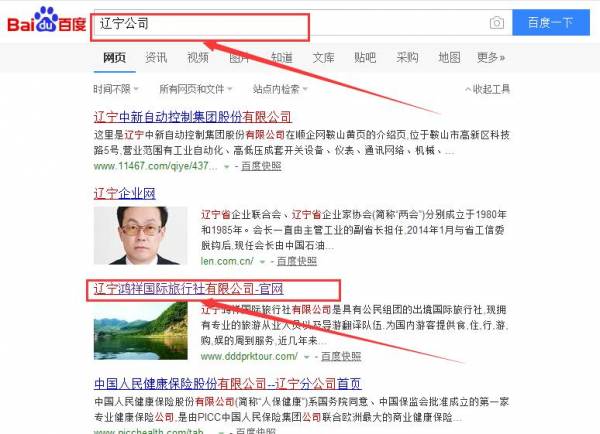Click the 百度一下 search button
This screenshot has height=434, width=600.
tap(551, 23)
